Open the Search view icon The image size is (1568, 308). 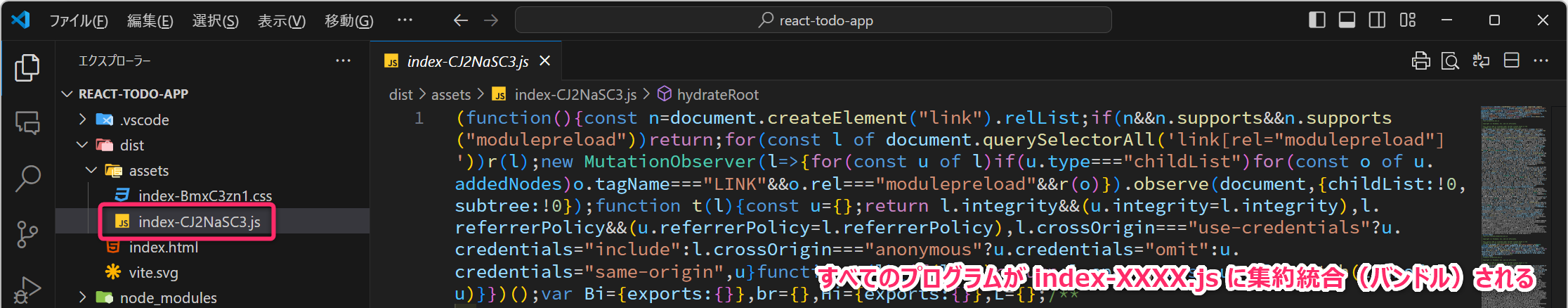pos(27,179)
